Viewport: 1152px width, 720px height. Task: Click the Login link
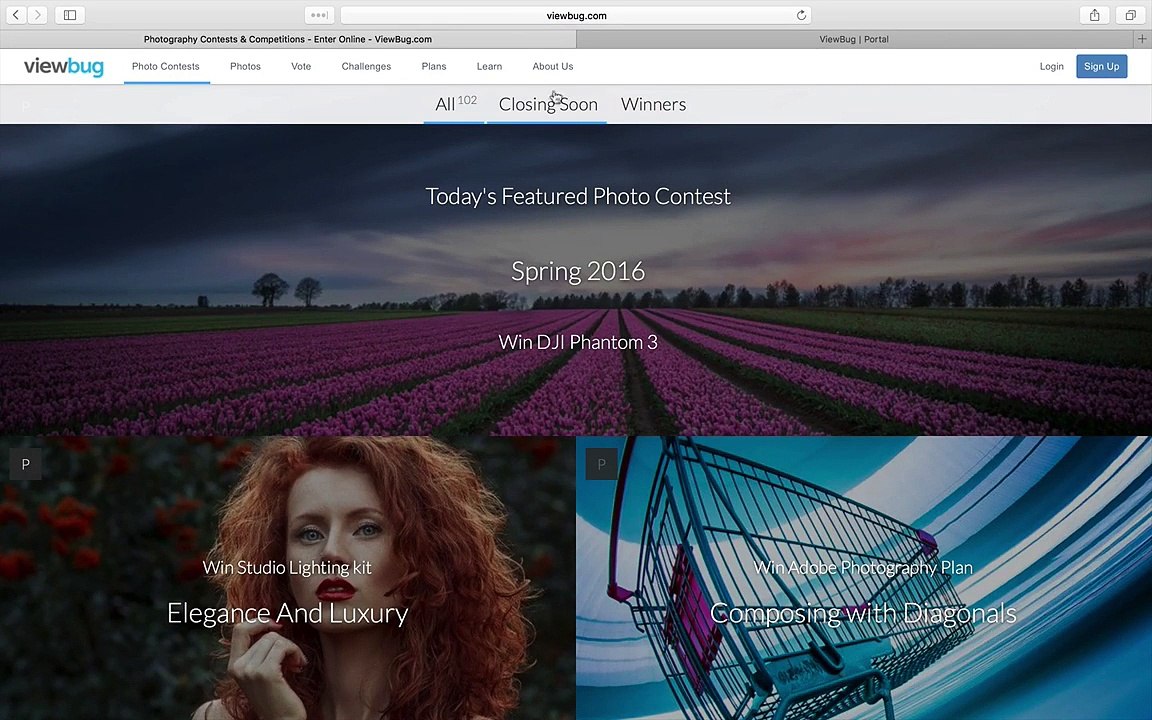pos(1051,66)
